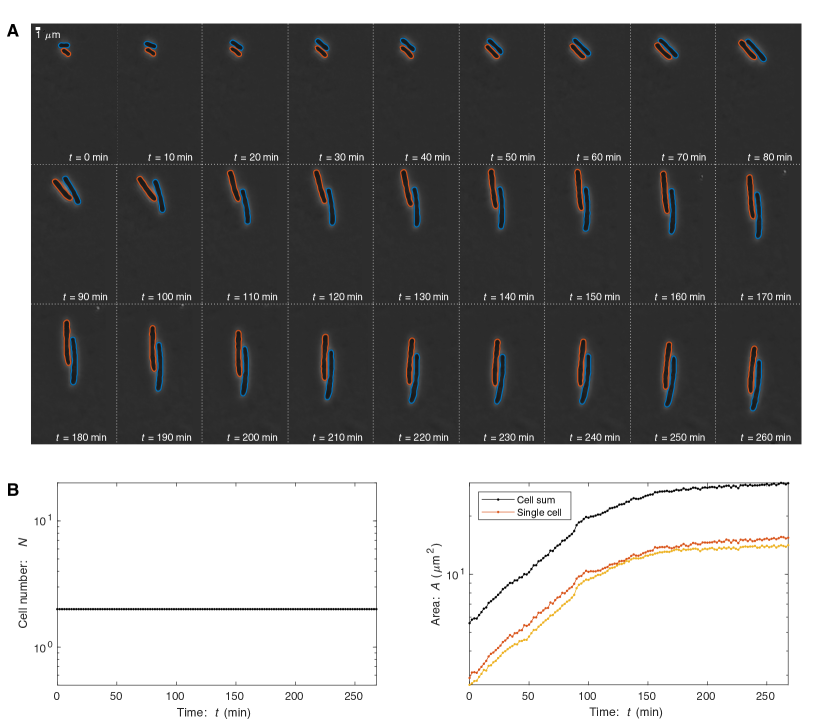Click the blue-outlined cell at t = 0 min
830x725 pixels.
tap(64, 46)
